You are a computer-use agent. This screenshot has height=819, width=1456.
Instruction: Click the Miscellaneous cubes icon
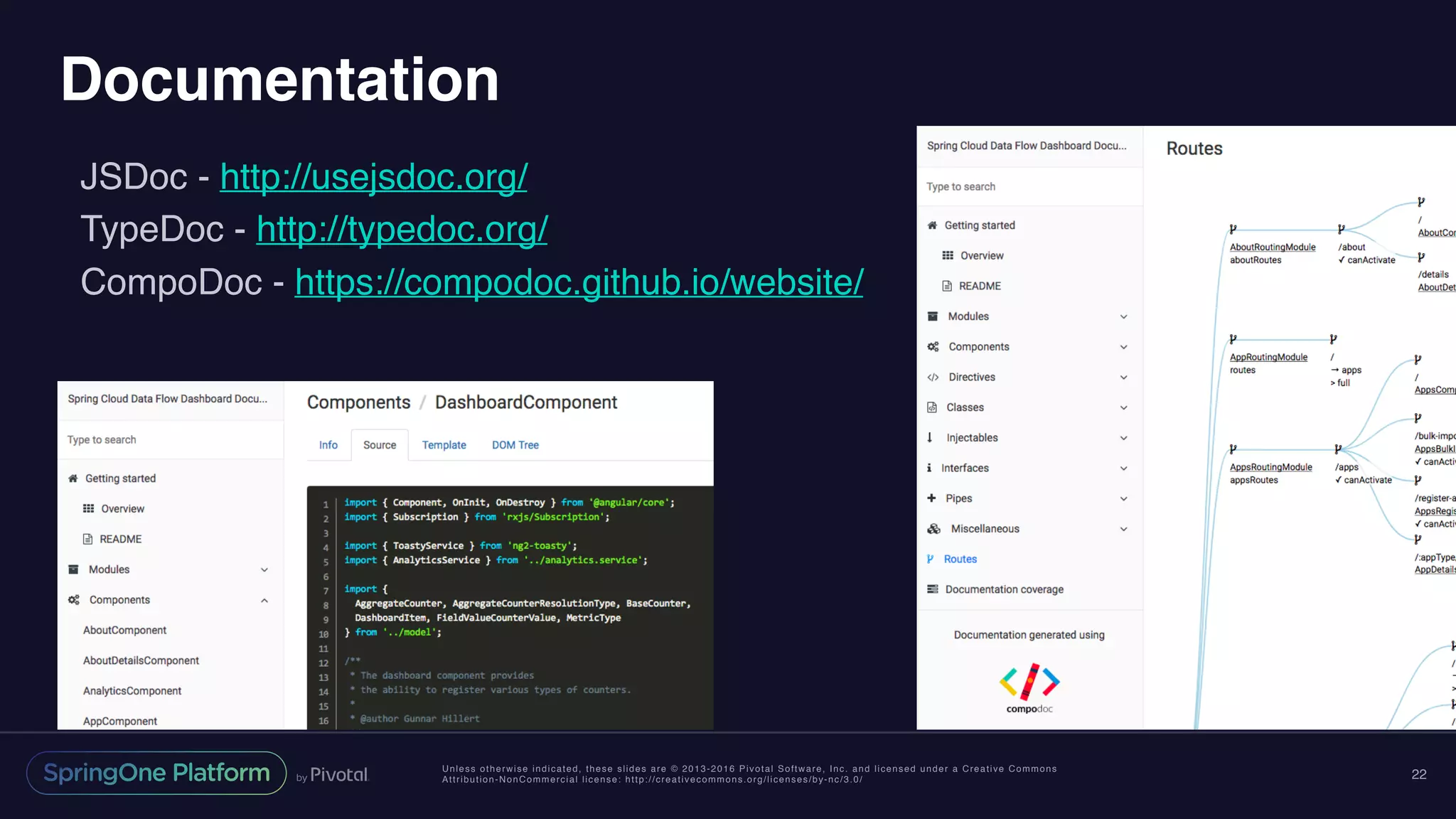click(933, 529)
